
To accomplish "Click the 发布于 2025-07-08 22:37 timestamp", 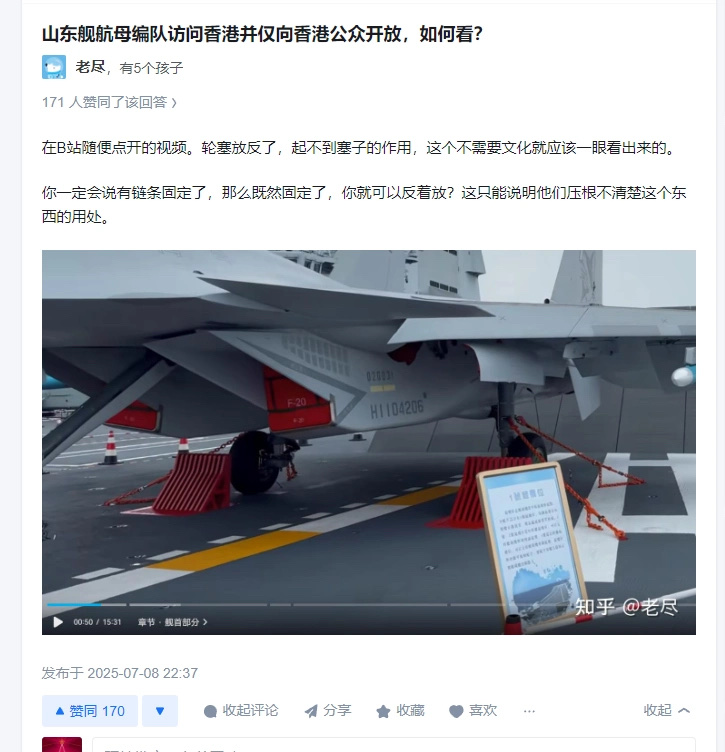I will 119,673.
